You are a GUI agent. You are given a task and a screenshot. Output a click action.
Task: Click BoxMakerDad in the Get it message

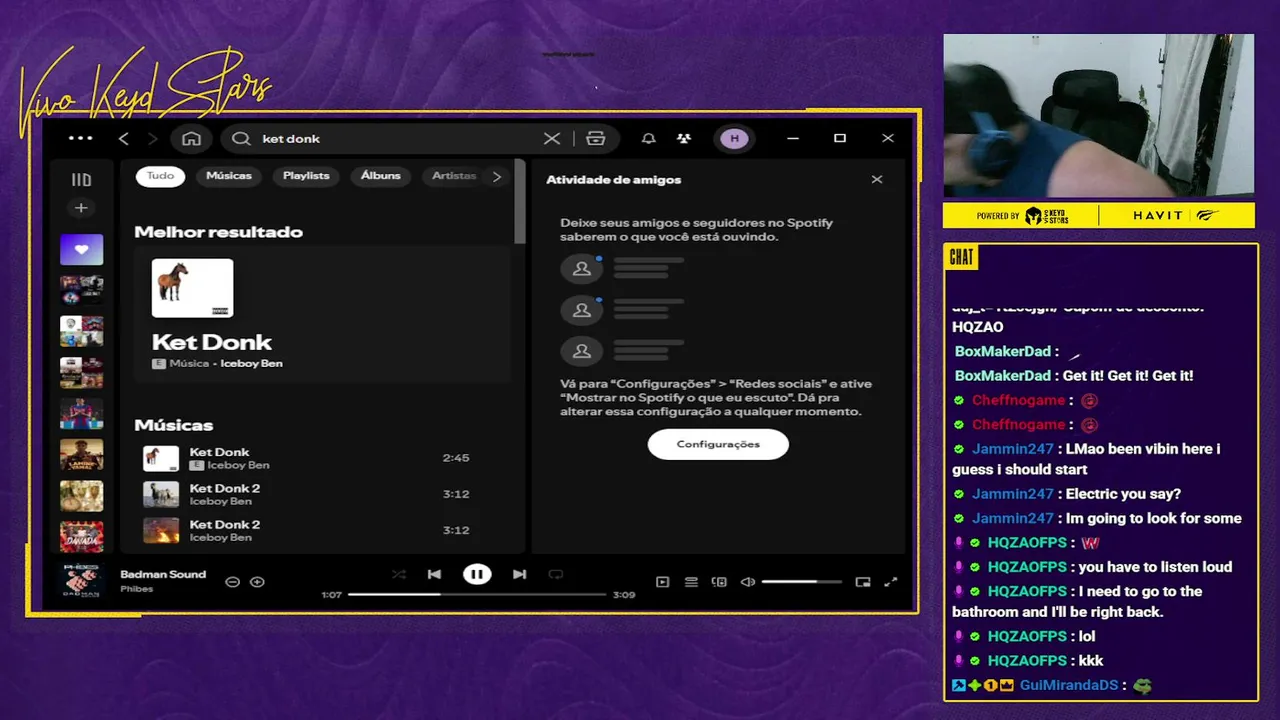click(x=1003, y=376)
